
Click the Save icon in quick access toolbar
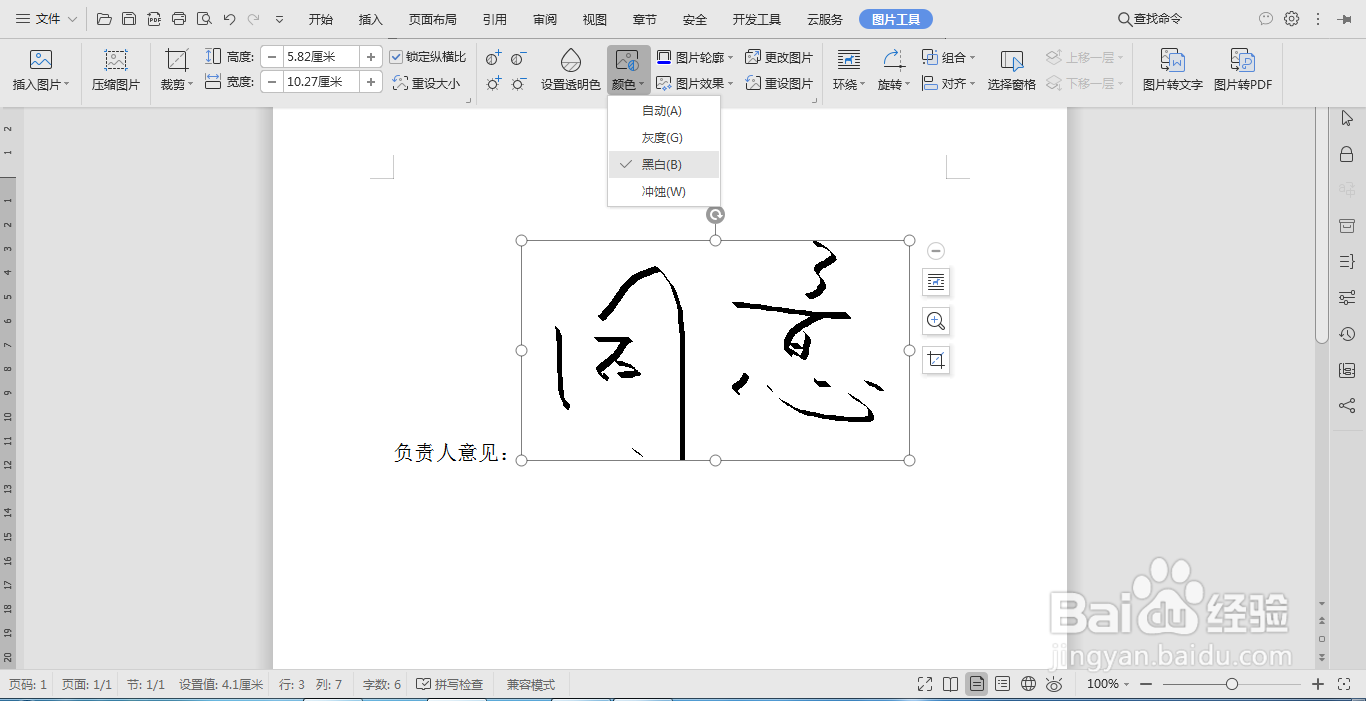pyautogui.click(x=129, y=19)
